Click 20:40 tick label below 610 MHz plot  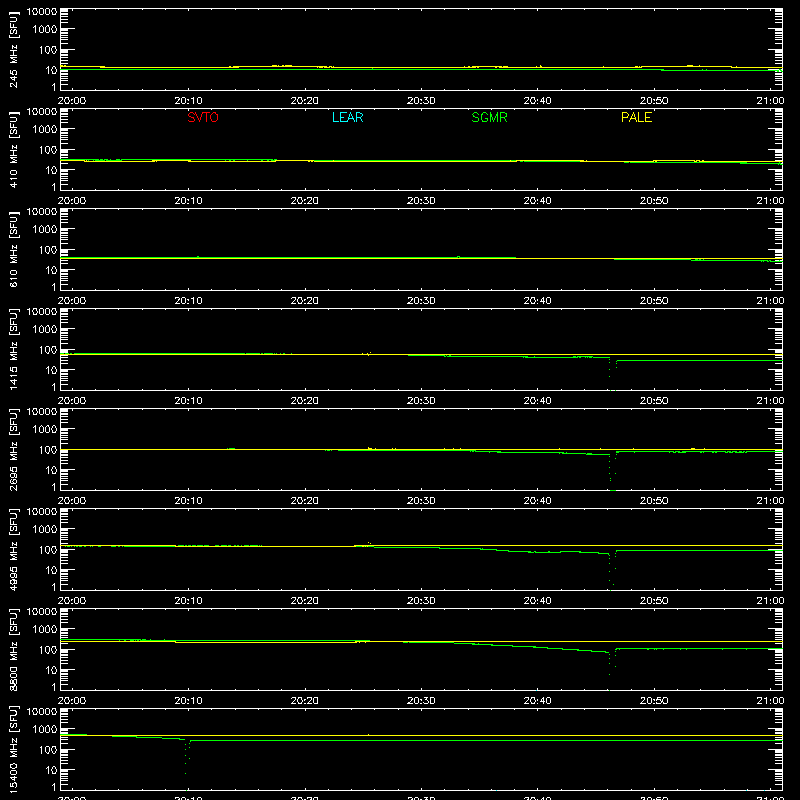coord(537,301)
